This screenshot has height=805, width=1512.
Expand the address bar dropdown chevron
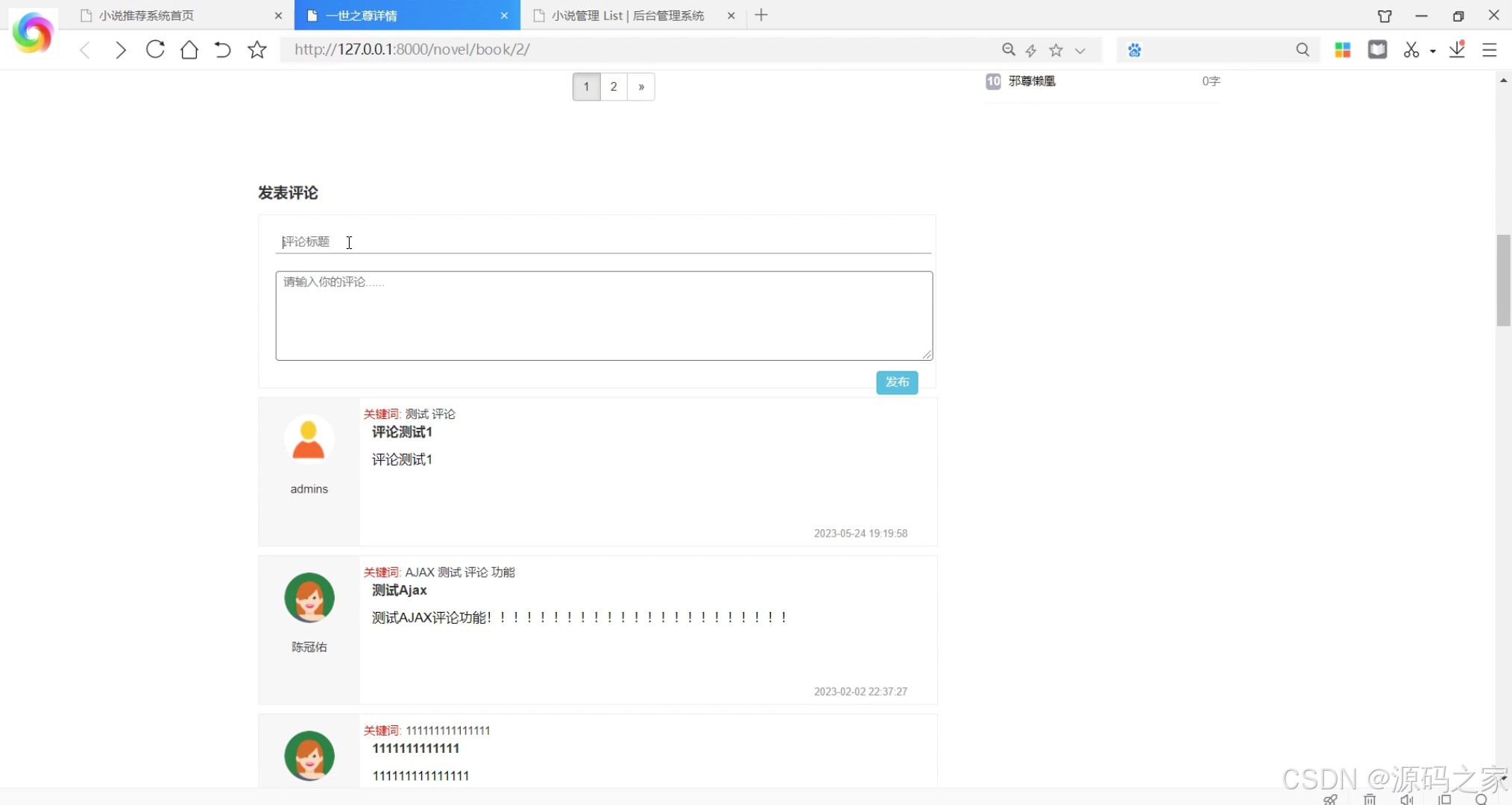(x=1080, y=50)
